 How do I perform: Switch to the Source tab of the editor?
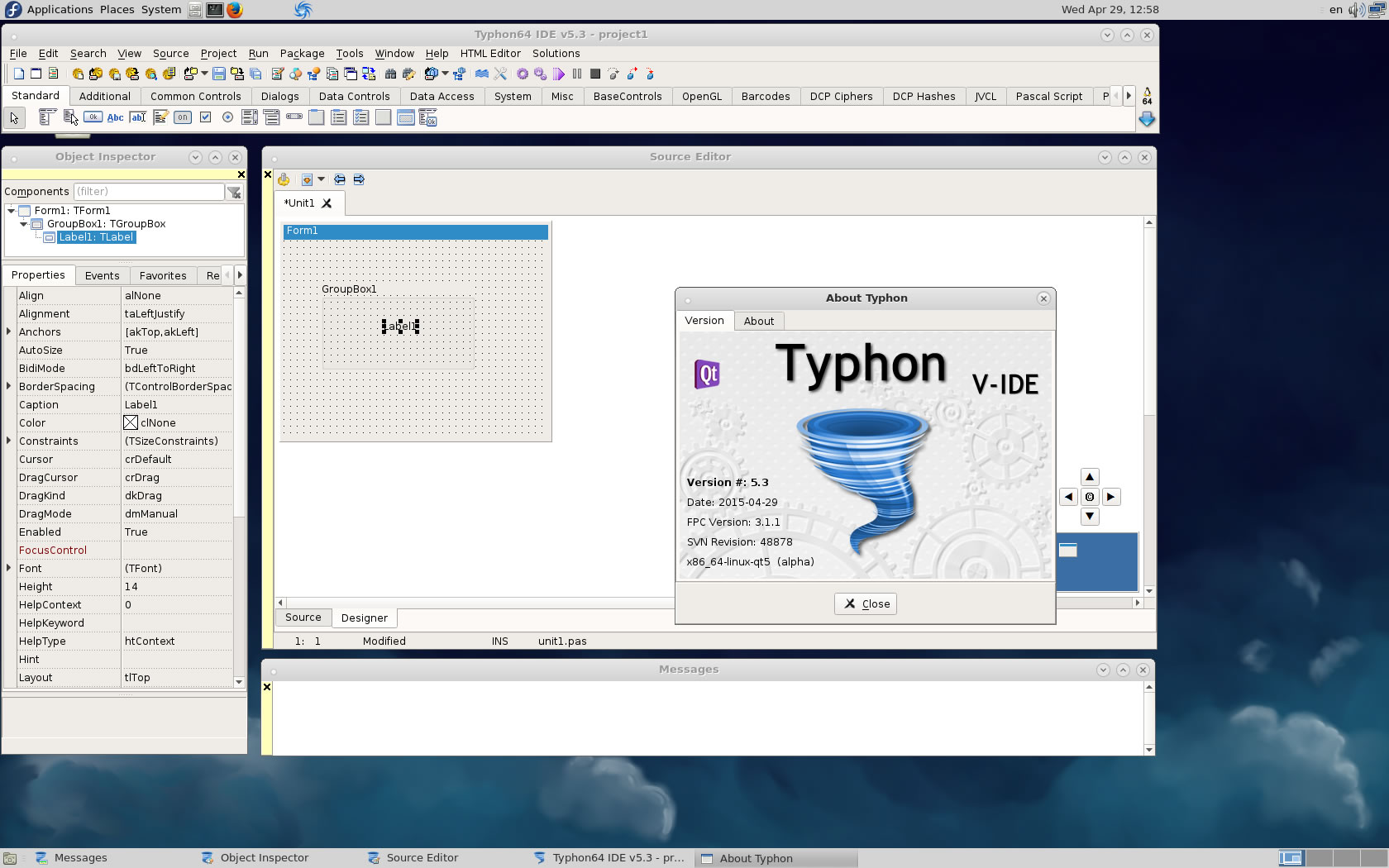pos(303,618)
